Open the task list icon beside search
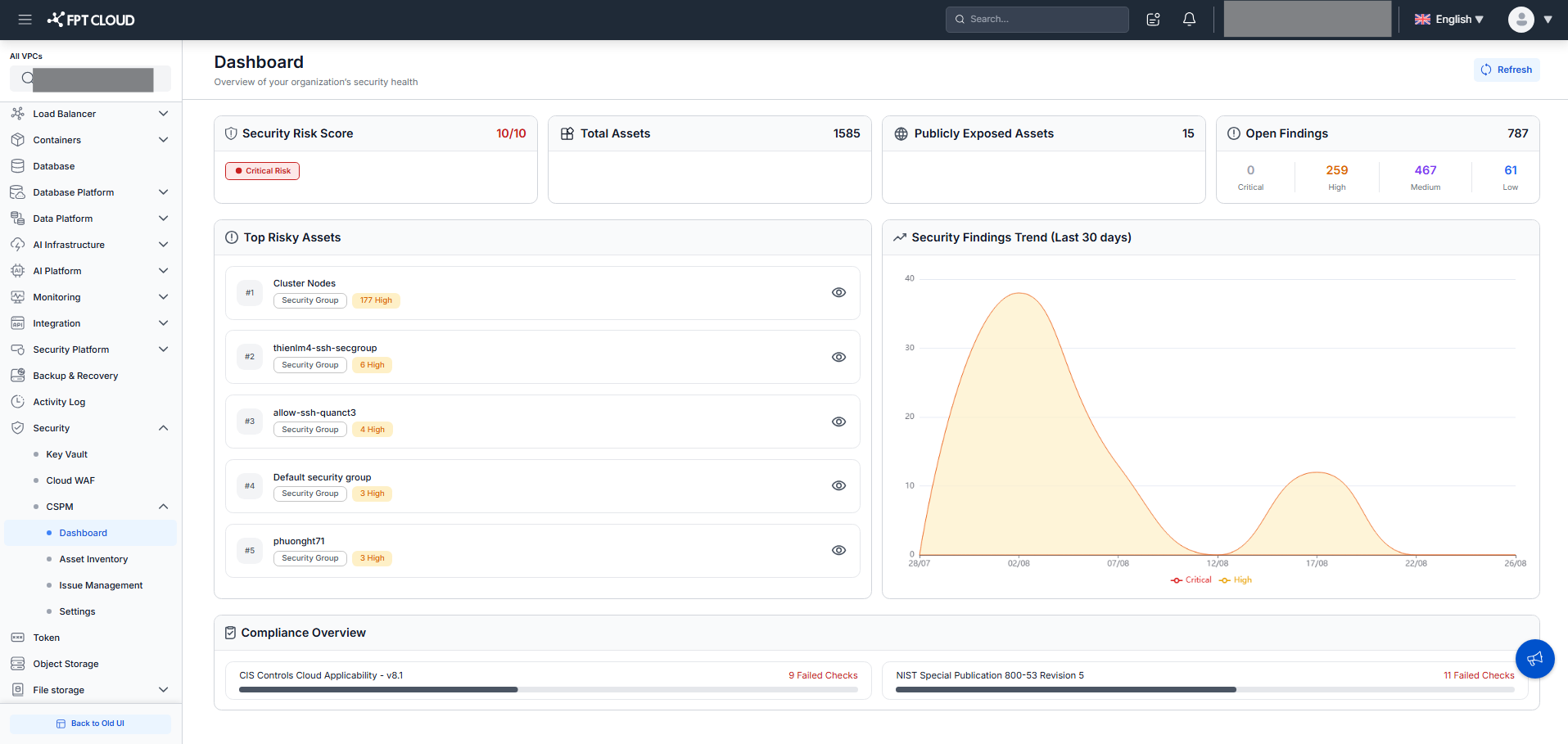 pyautogui.click(x=1153, y=19)
